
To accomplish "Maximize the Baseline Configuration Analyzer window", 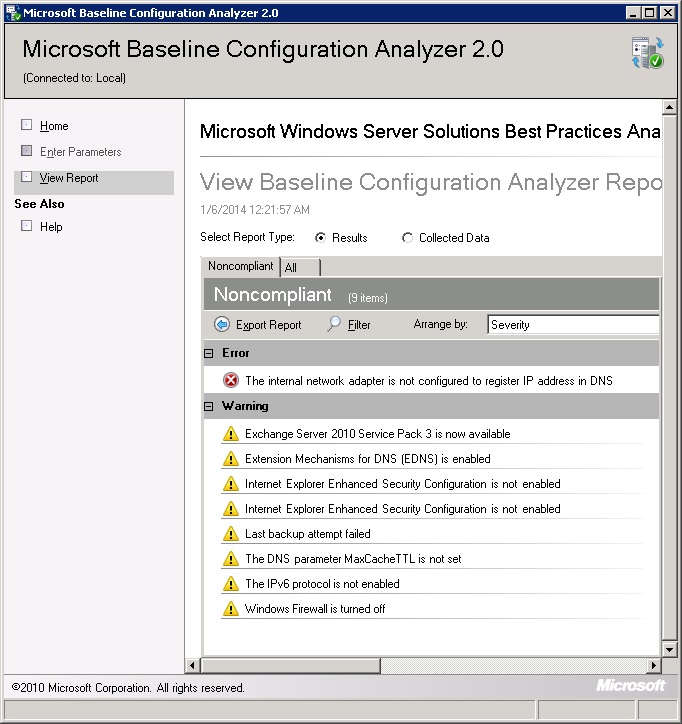I will click(649, 13).
